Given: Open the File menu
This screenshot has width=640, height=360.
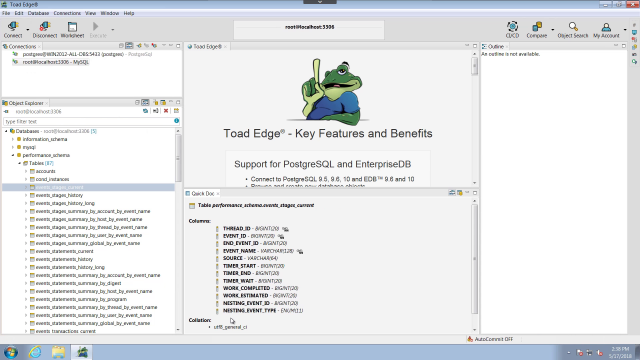Looking at the screenshot, I should point(6,13).
